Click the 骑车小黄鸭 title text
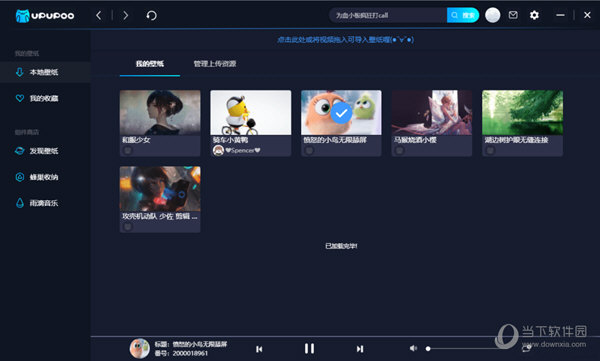Viewport: 600px width, 361px height. point(230,140)
